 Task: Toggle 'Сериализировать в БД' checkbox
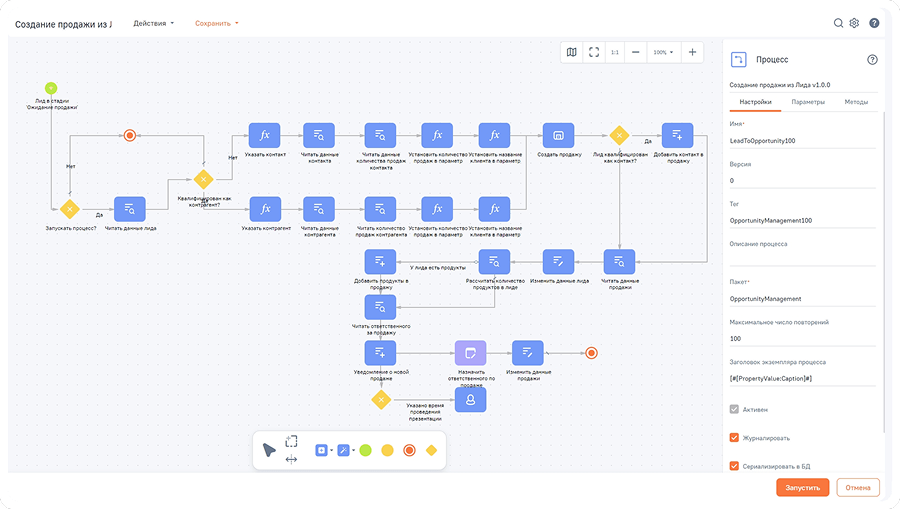734,465
